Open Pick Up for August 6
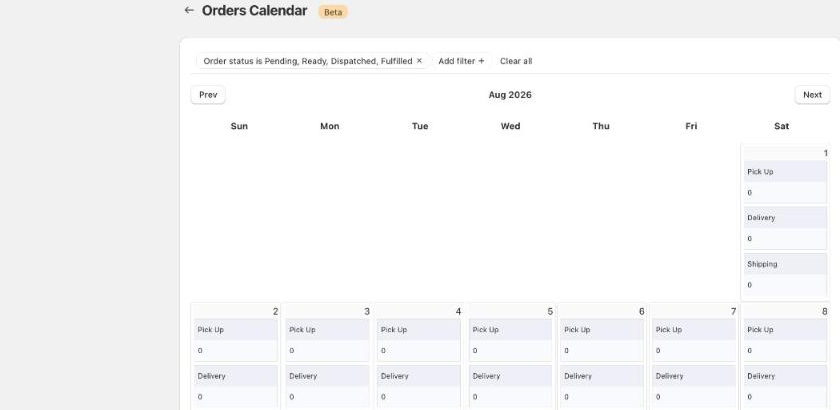Screen dimensions: 840x410 [602, 340]
